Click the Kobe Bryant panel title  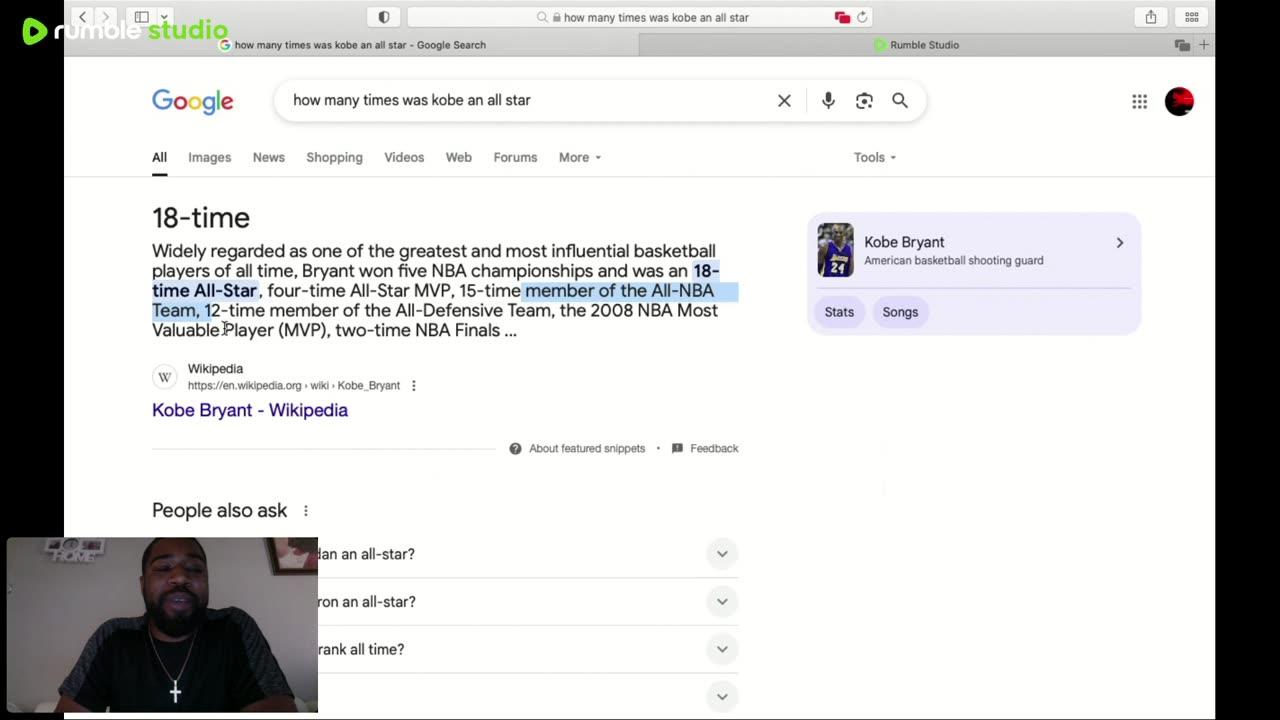[x=904, y=242]
